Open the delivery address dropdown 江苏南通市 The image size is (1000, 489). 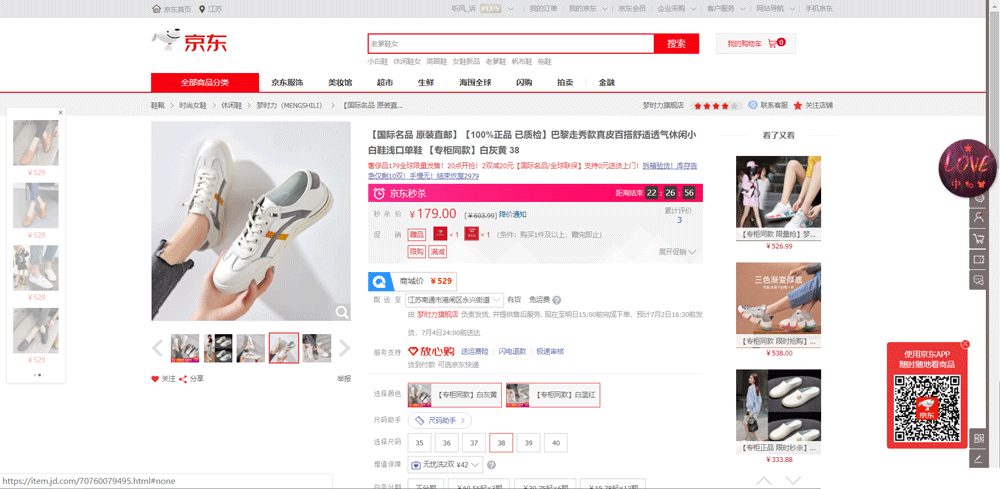tap(453, 300)
